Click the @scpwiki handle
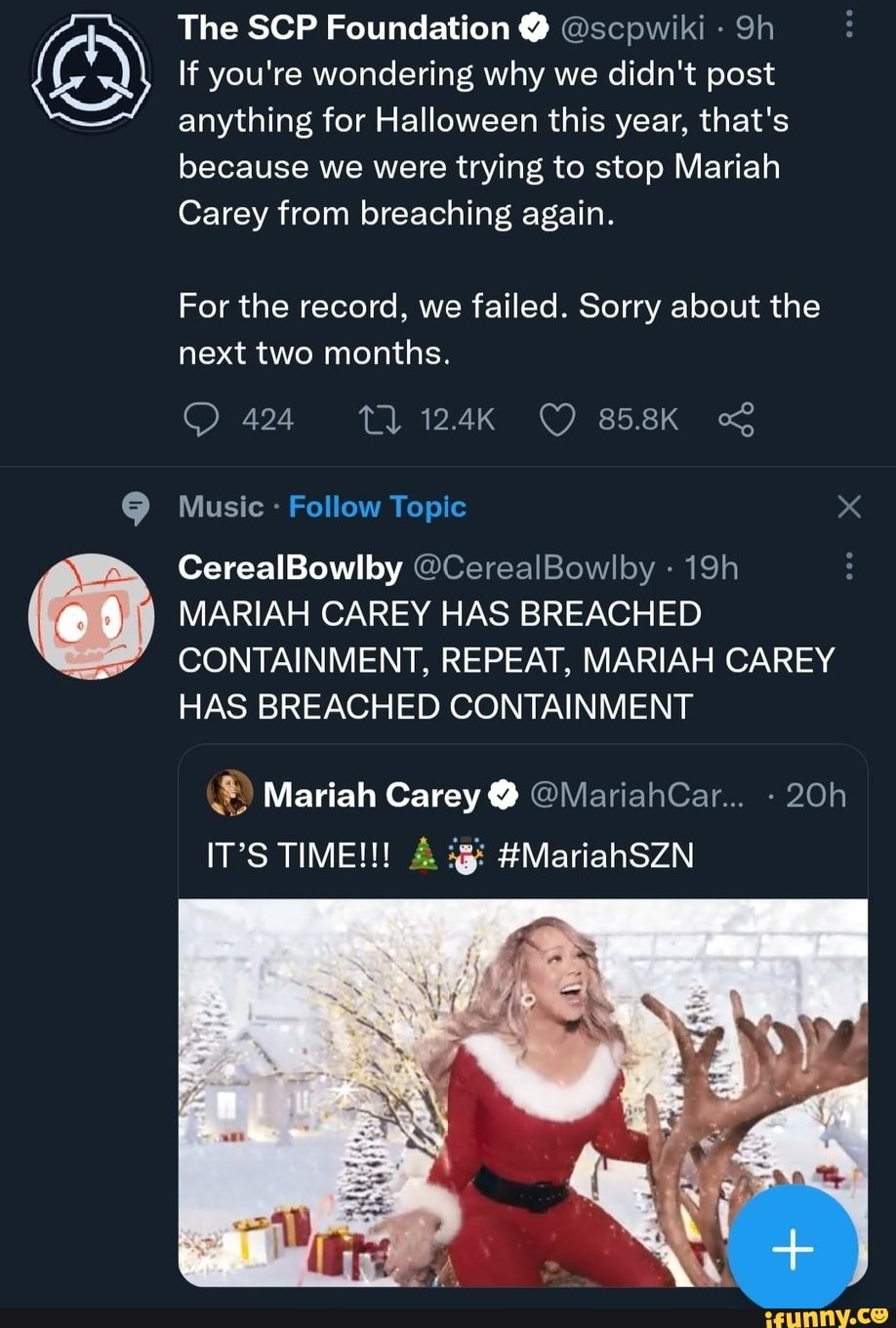Image resolution: width=896 pixels, height=1328 pixels. (631, 29)
